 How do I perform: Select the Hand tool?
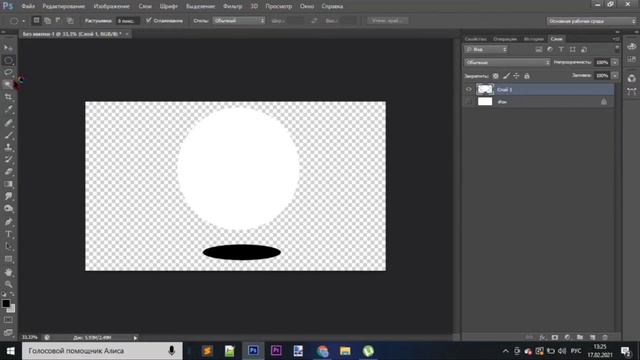pyautogui.click(x=8, y=272)
